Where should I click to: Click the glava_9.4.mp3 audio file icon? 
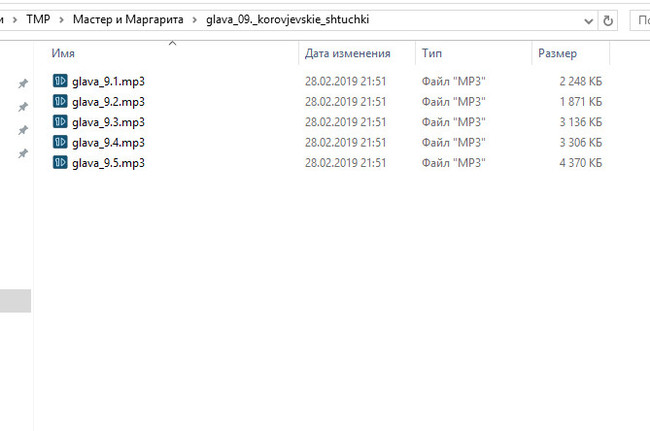(x=60, y=142)
